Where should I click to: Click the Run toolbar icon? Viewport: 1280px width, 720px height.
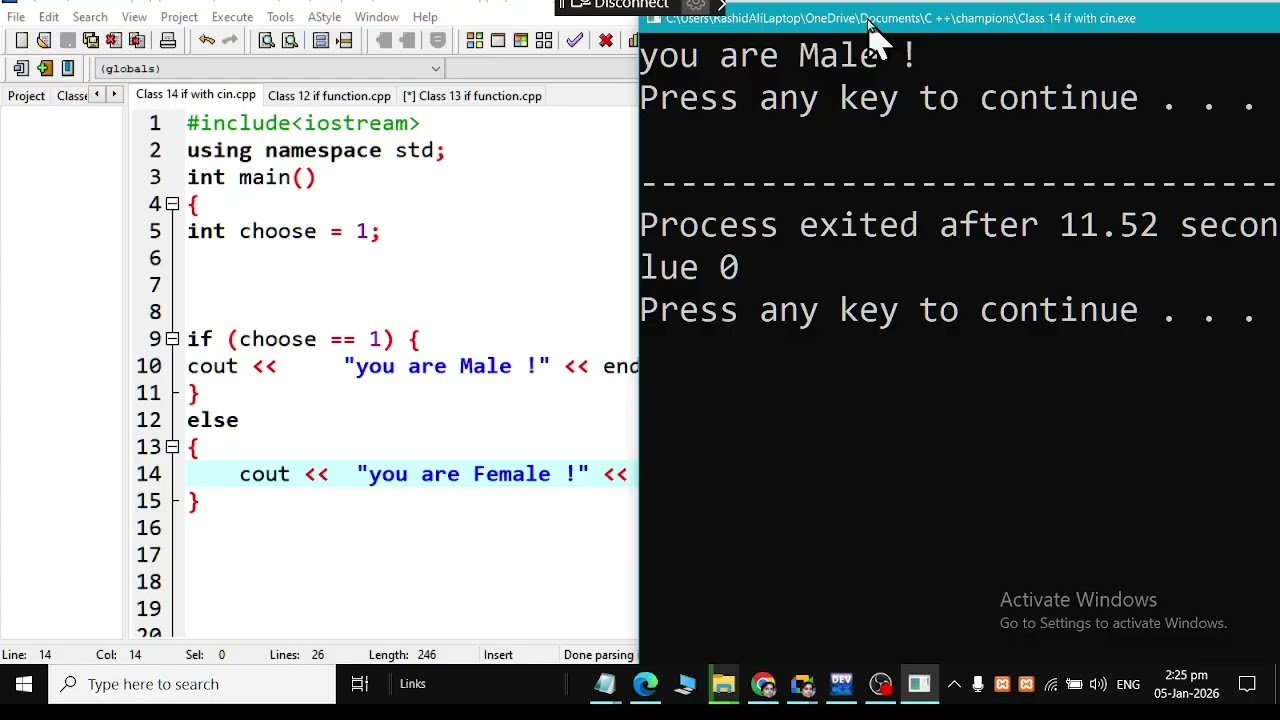498,40
